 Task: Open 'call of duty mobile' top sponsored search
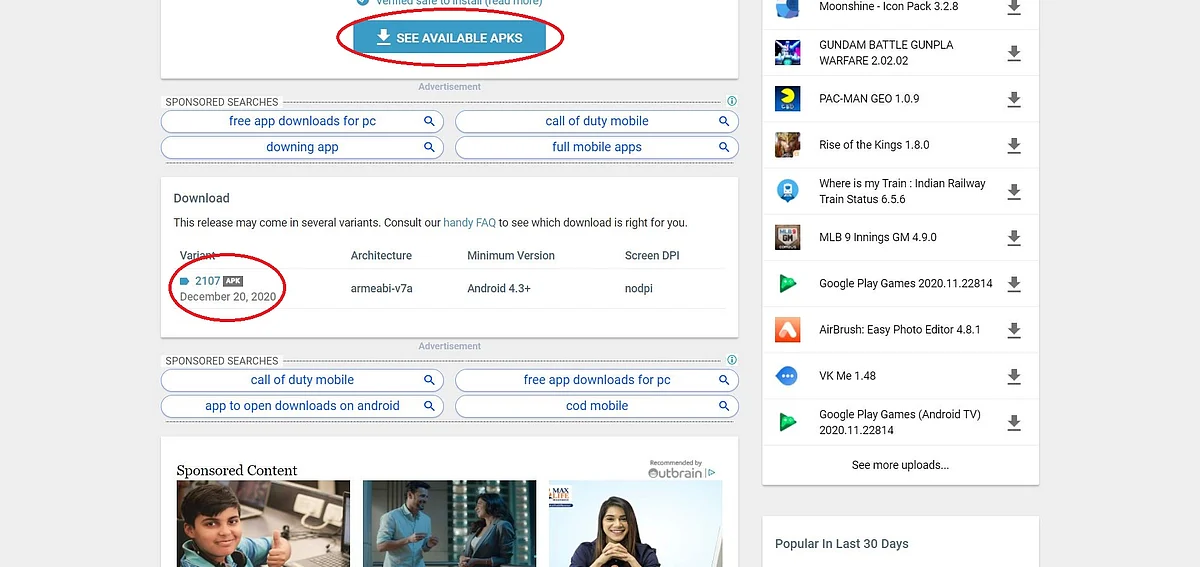tap(597, 121)
